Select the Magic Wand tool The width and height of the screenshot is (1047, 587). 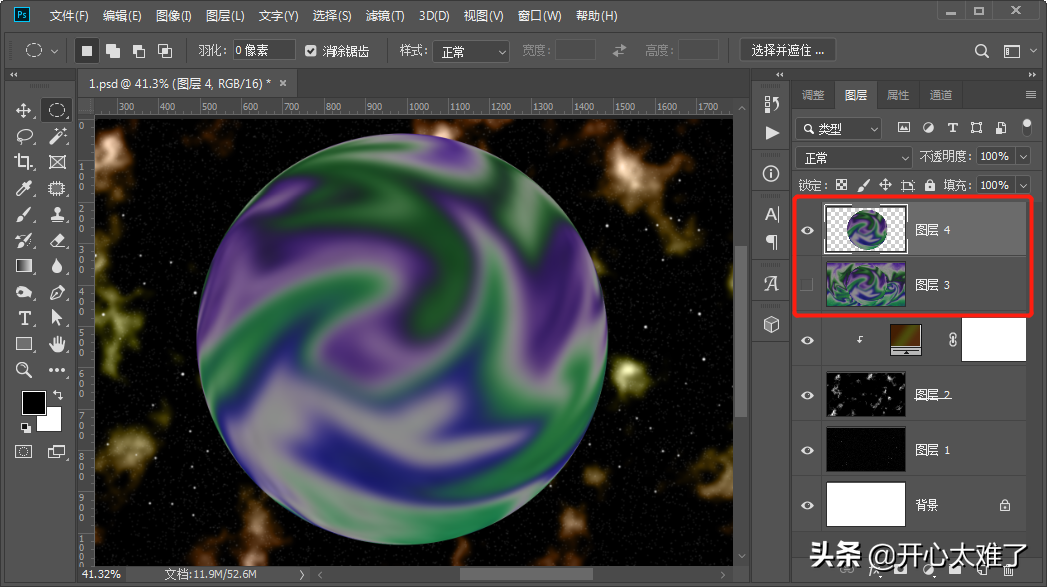tap(57, 136)
